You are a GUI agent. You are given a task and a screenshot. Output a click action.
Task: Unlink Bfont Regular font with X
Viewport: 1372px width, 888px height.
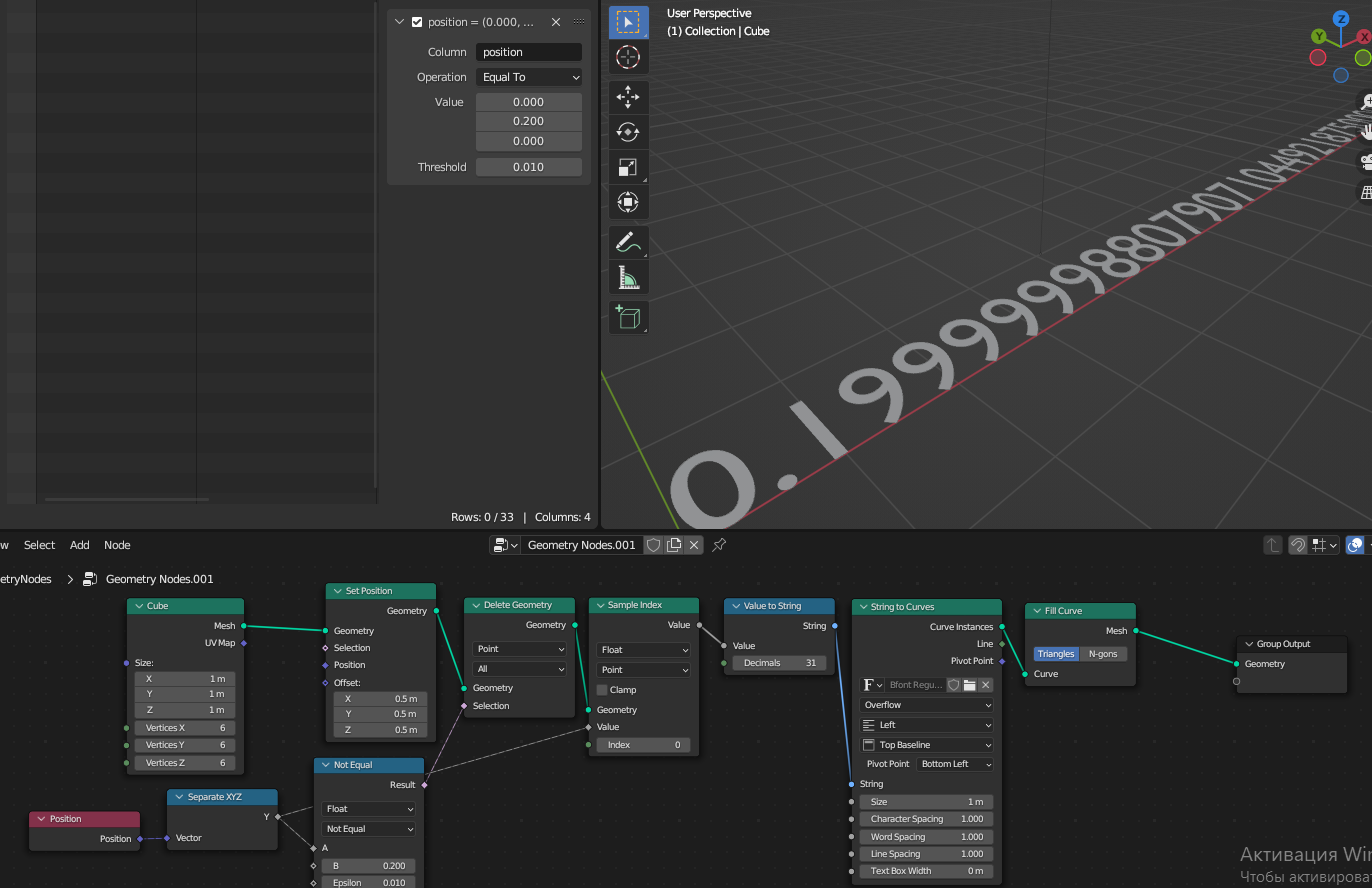985,685
